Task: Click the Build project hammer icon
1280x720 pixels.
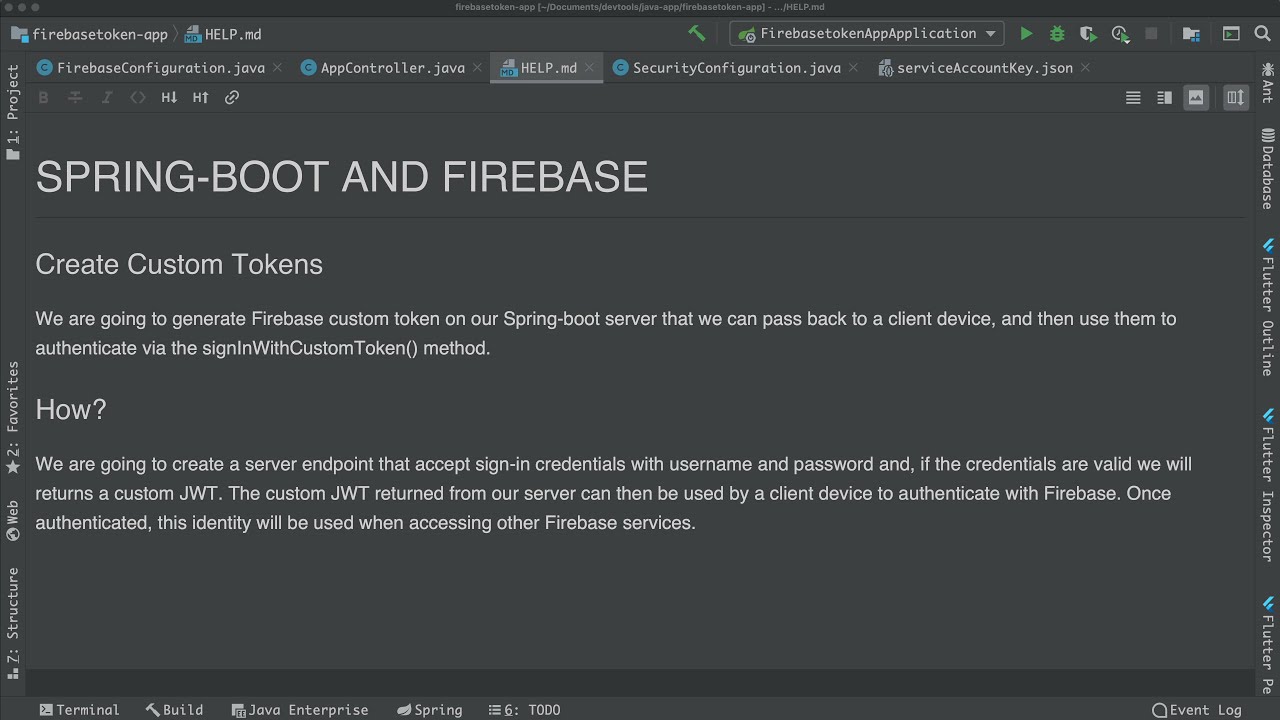Action: coord(697,33)
